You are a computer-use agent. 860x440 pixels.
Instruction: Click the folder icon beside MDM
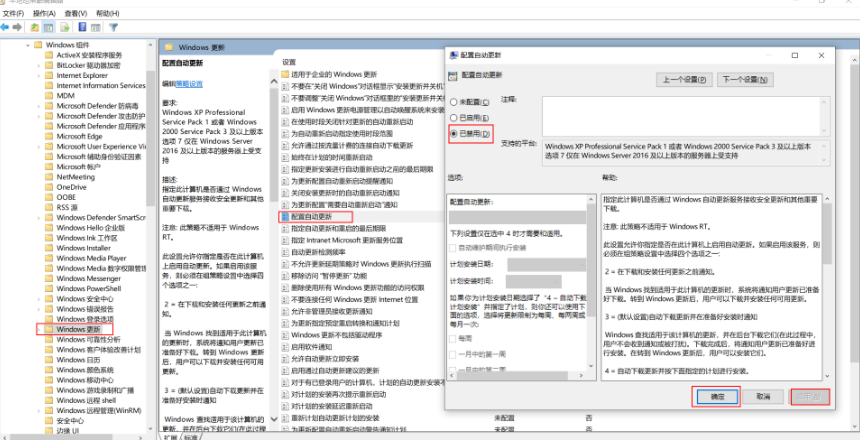pos(50,95)
